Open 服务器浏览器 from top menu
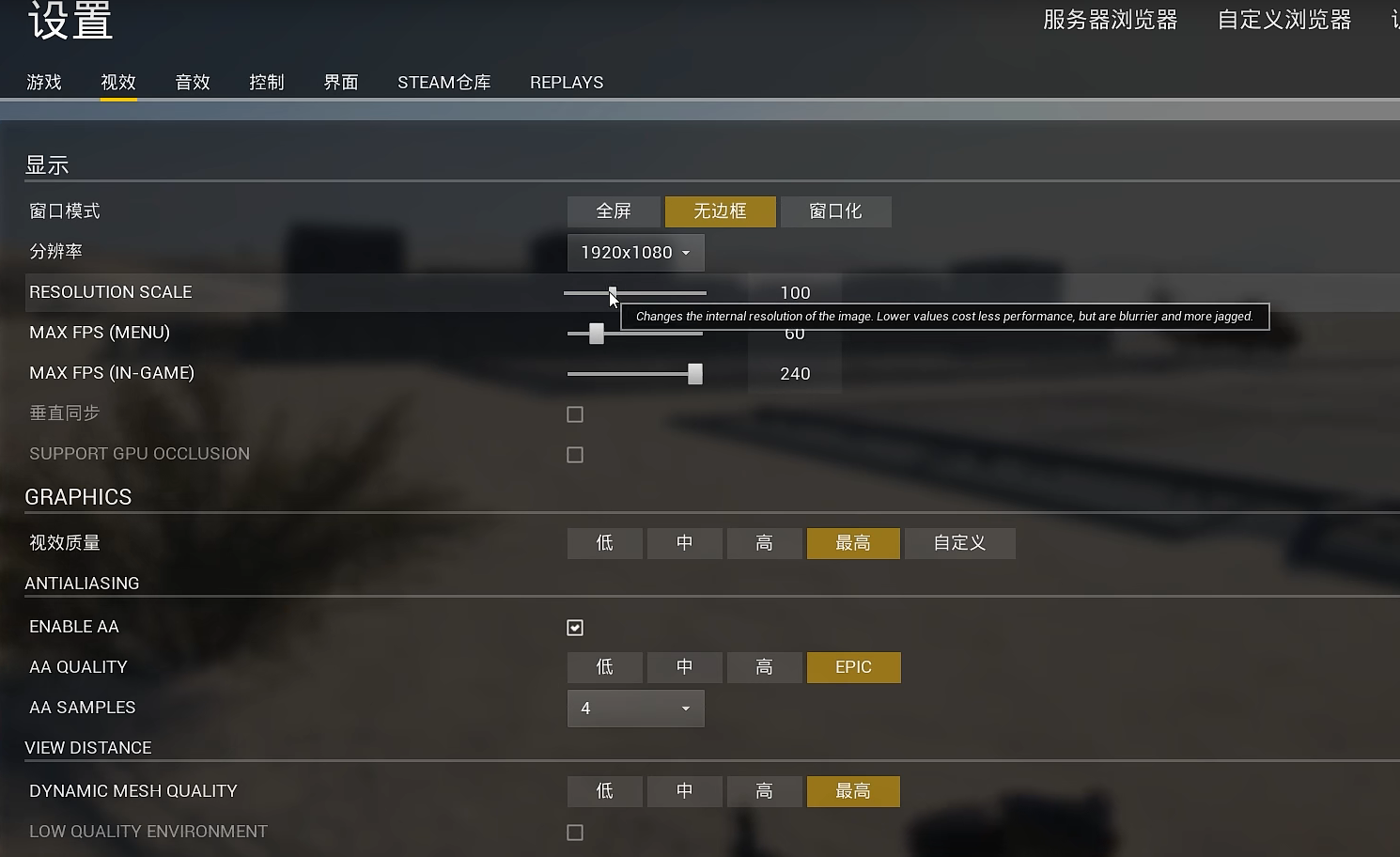Viewport: 1400px width, 857px height. tap(1111, 20)
